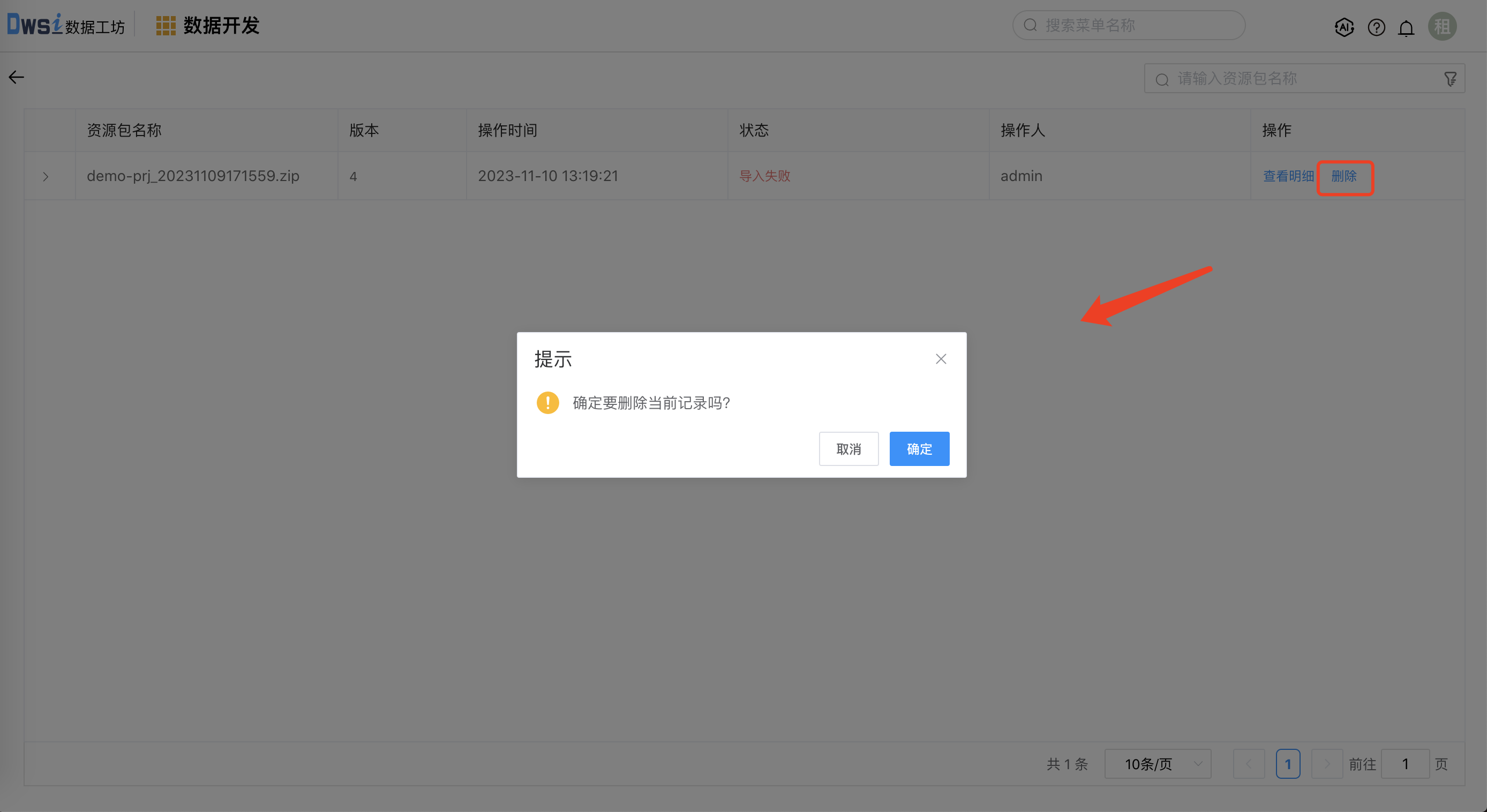Open the help question mark icon
The image size is (1487, 812).
(1376, 27)
